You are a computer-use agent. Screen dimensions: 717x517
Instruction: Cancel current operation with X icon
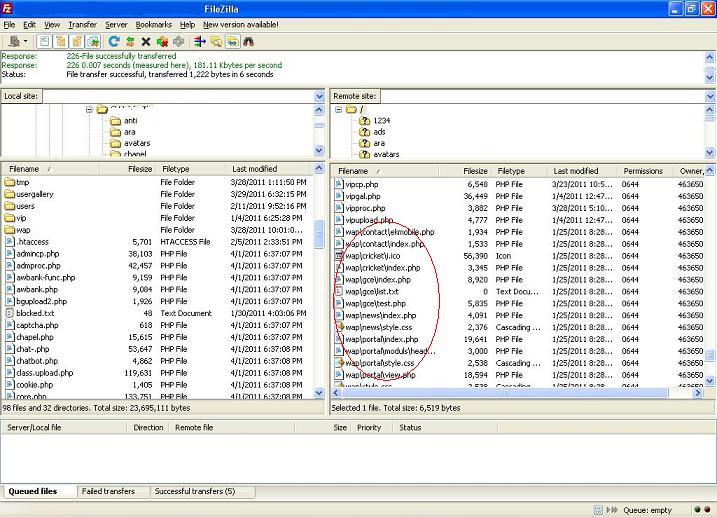(x=146, y=42)
